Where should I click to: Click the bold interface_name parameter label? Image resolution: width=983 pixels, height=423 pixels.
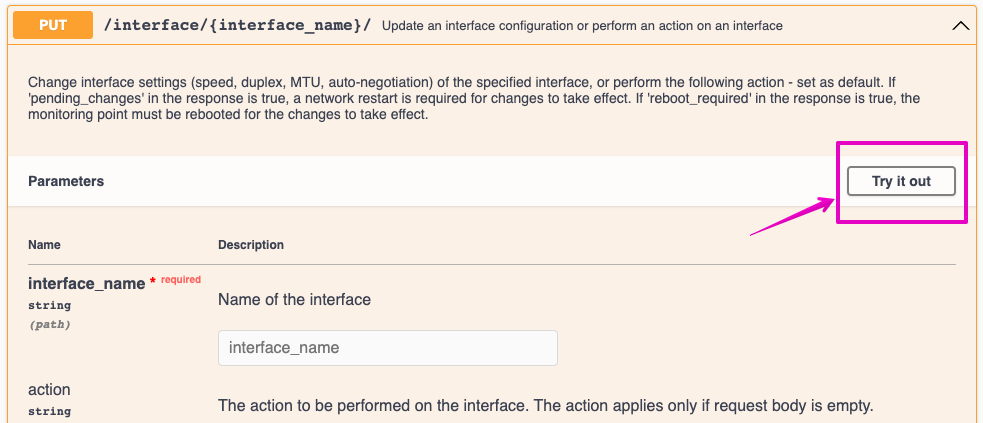[86, 284]
